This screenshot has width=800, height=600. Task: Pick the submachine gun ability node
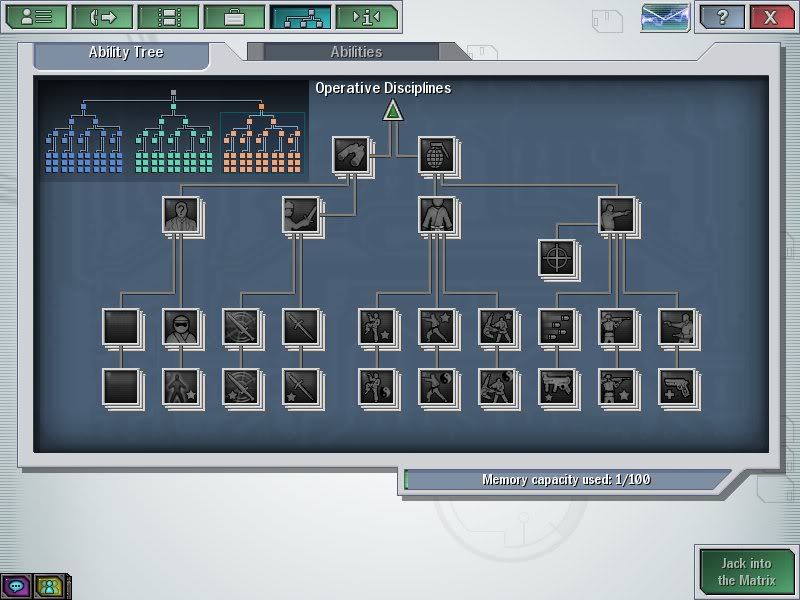pos(556,386)
